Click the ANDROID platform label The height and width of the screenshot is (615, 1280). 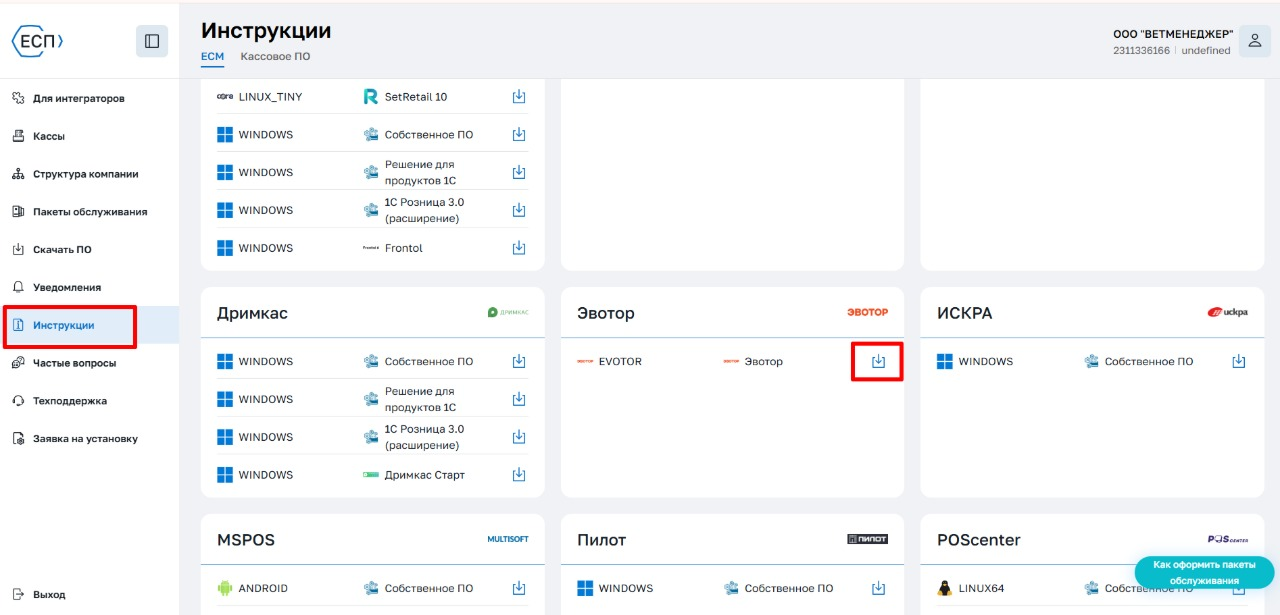263,588
